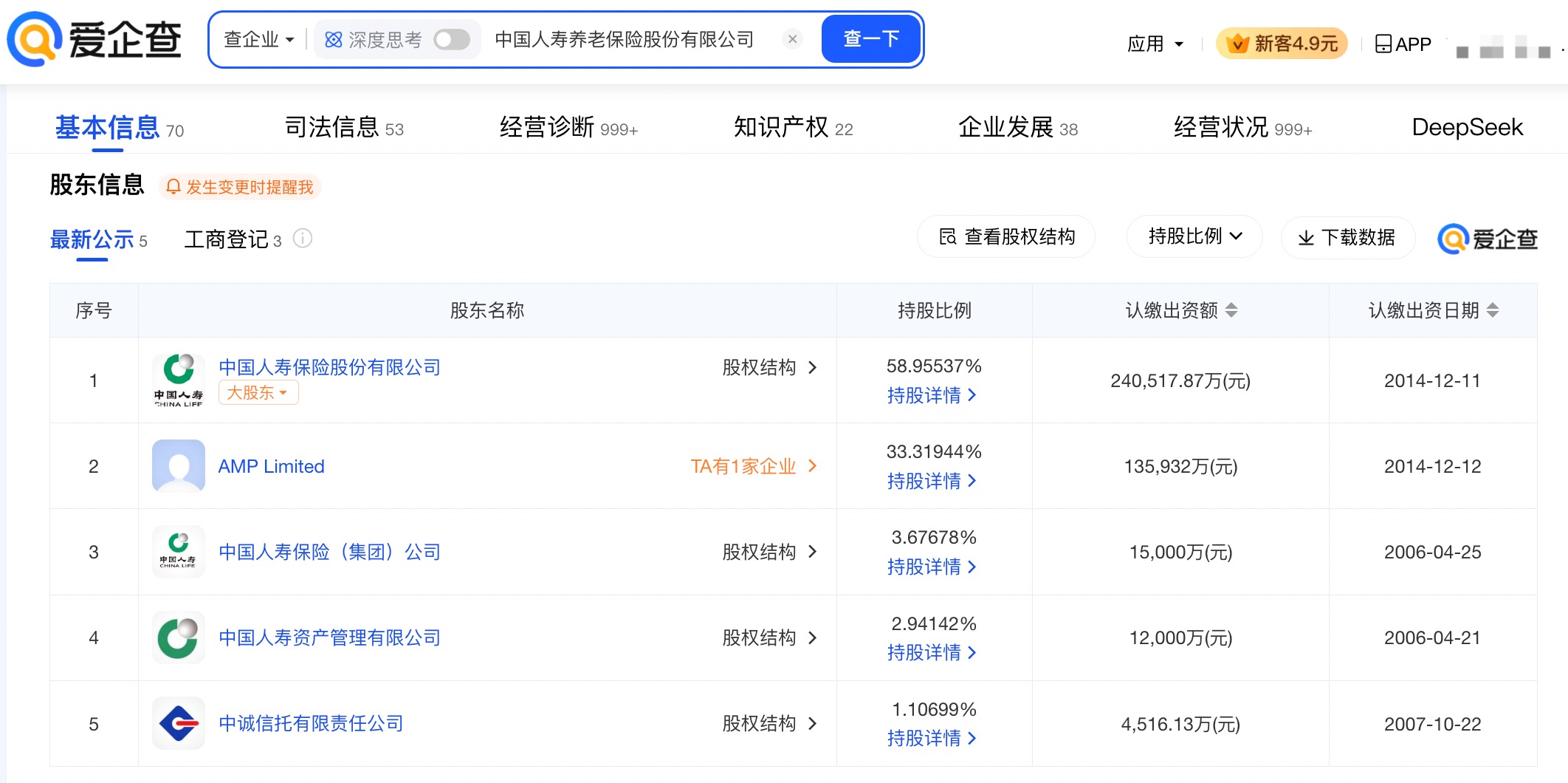Open 持股详情 under 2.94142%
The width and height of the screenshot is (1568, 783).
tap(932, 652)
